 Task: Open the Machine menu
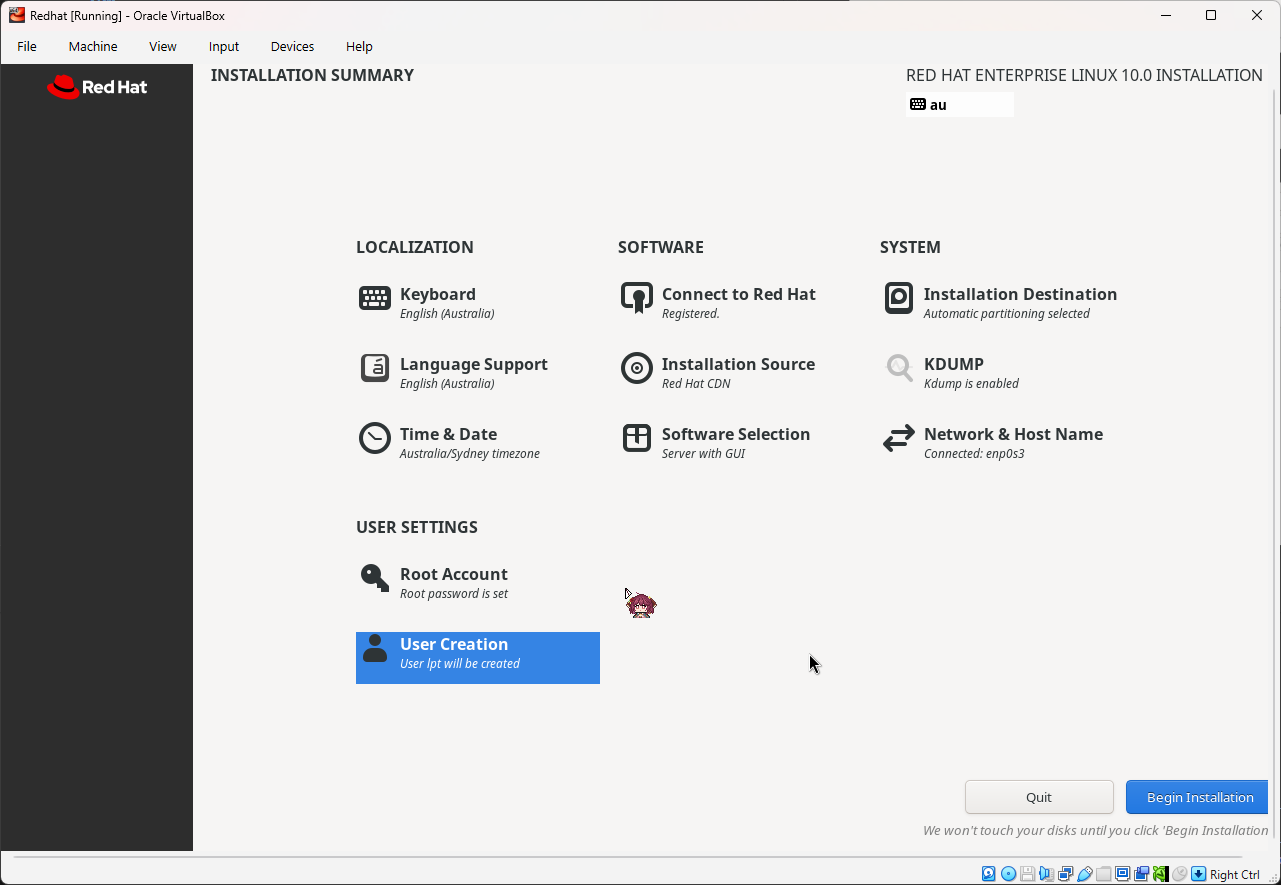tap(92, 46)
